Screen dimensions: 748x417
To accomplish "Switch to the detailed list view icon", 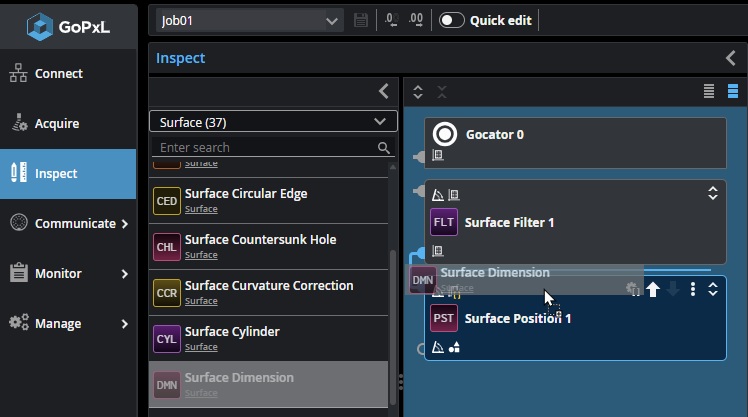I will pos(733,91).
